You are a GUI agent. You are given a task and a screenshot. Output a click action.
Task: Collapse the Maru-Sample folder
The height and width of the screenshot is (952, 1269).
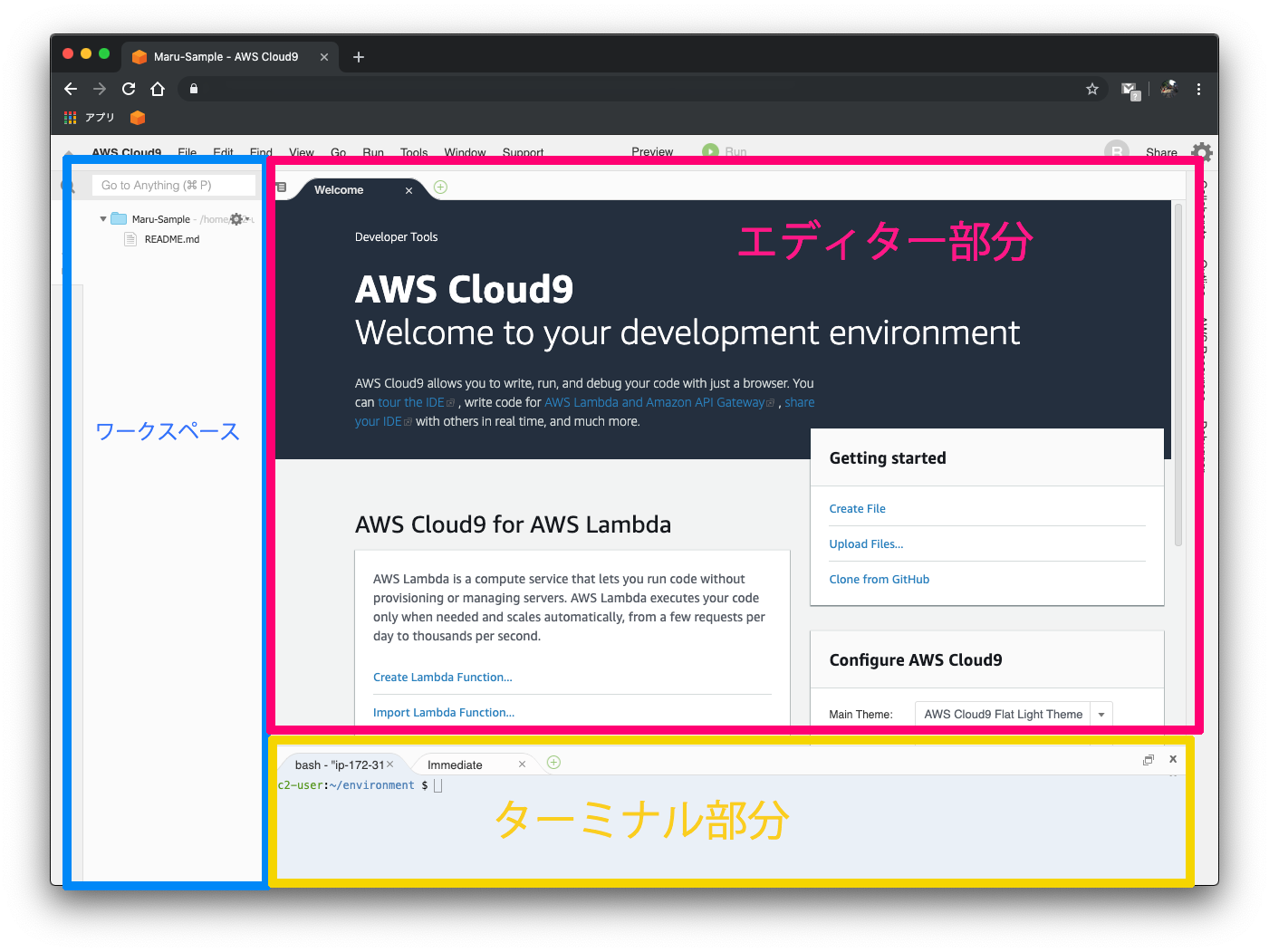pos(103,219)
